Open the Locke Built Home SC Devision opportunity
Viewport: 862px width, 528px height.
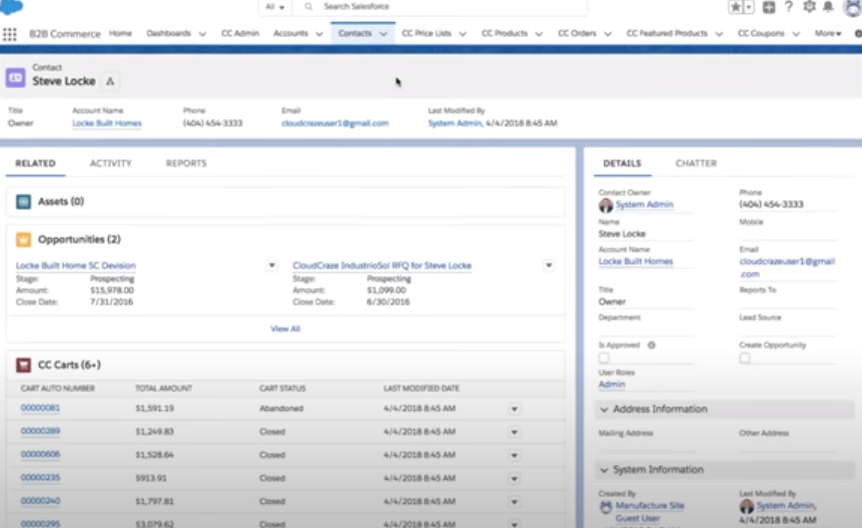(x=76, y=266)
